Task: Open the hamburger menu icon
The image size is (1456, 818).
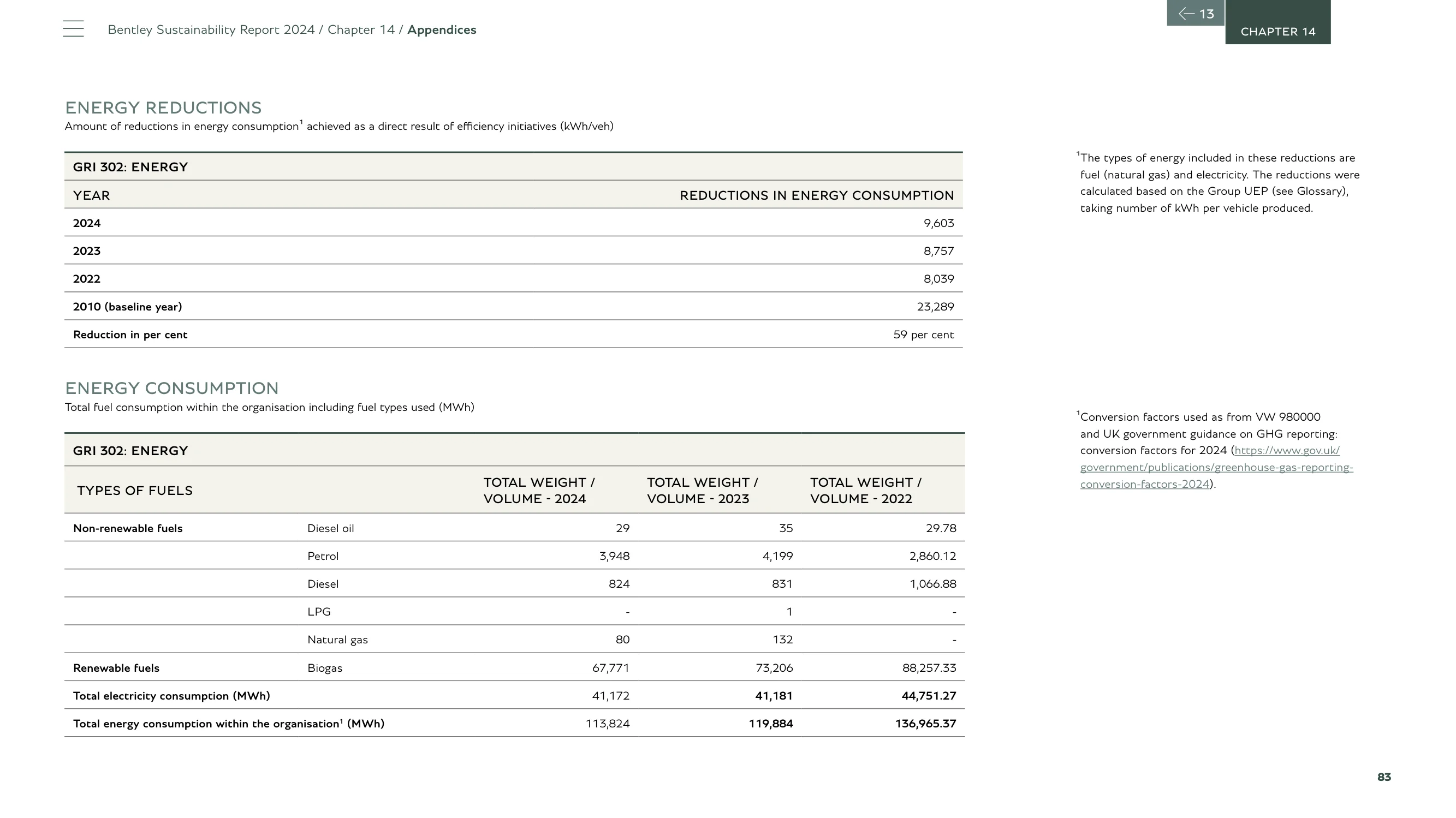Action: 73,29
